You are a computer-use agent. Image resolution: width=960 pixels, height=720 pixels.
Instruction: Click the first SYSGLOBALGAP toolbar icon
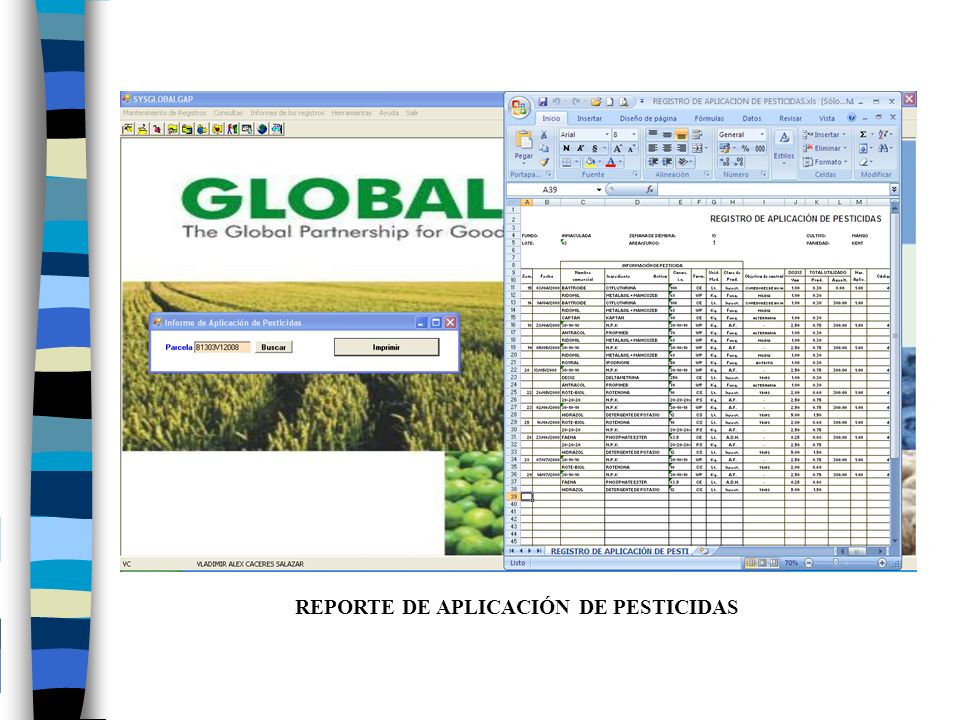tap(128, 129)
